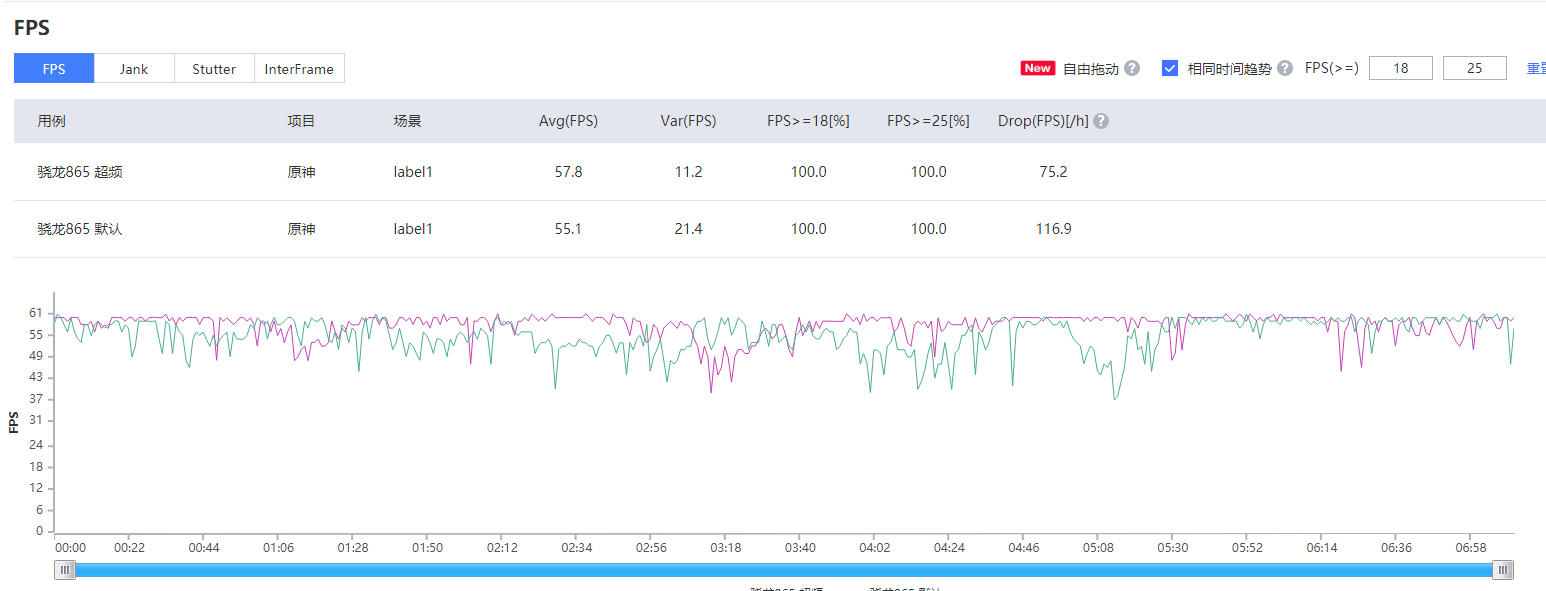Viewport: 1546px width, 591px height.
Task: Click the Var(FPS) column header
Action: tap(688, 121)
